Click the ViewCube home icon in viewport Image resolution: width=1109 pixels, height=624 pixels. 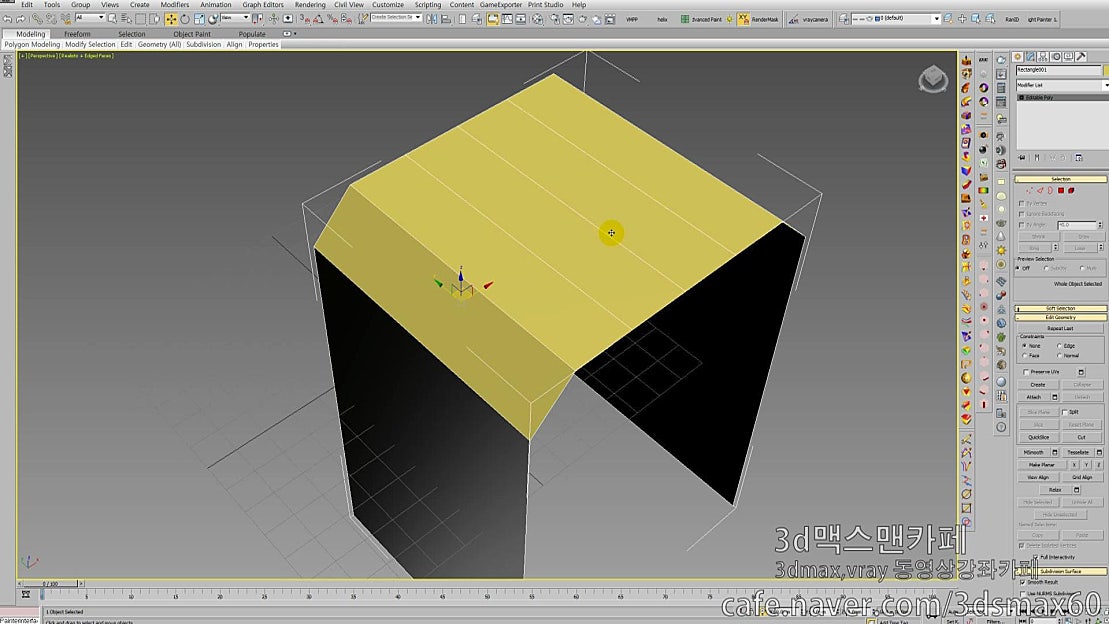(x=930, y=77)
